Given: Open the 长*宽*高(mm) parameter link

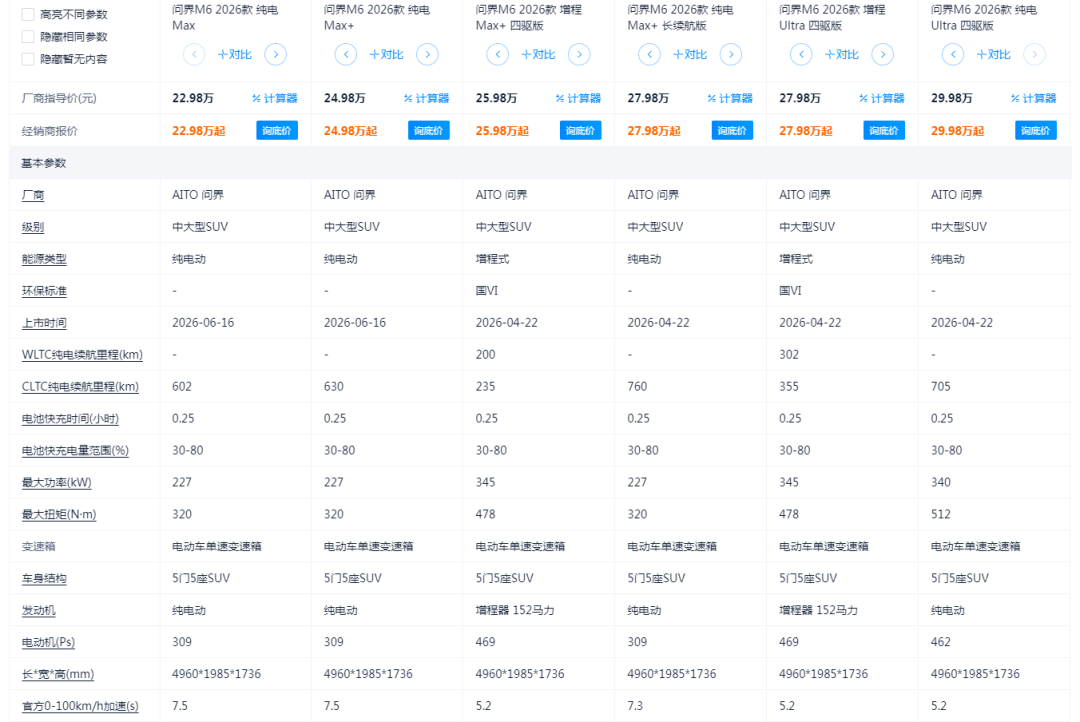Looking at the screenshot, I should [58, 674].
